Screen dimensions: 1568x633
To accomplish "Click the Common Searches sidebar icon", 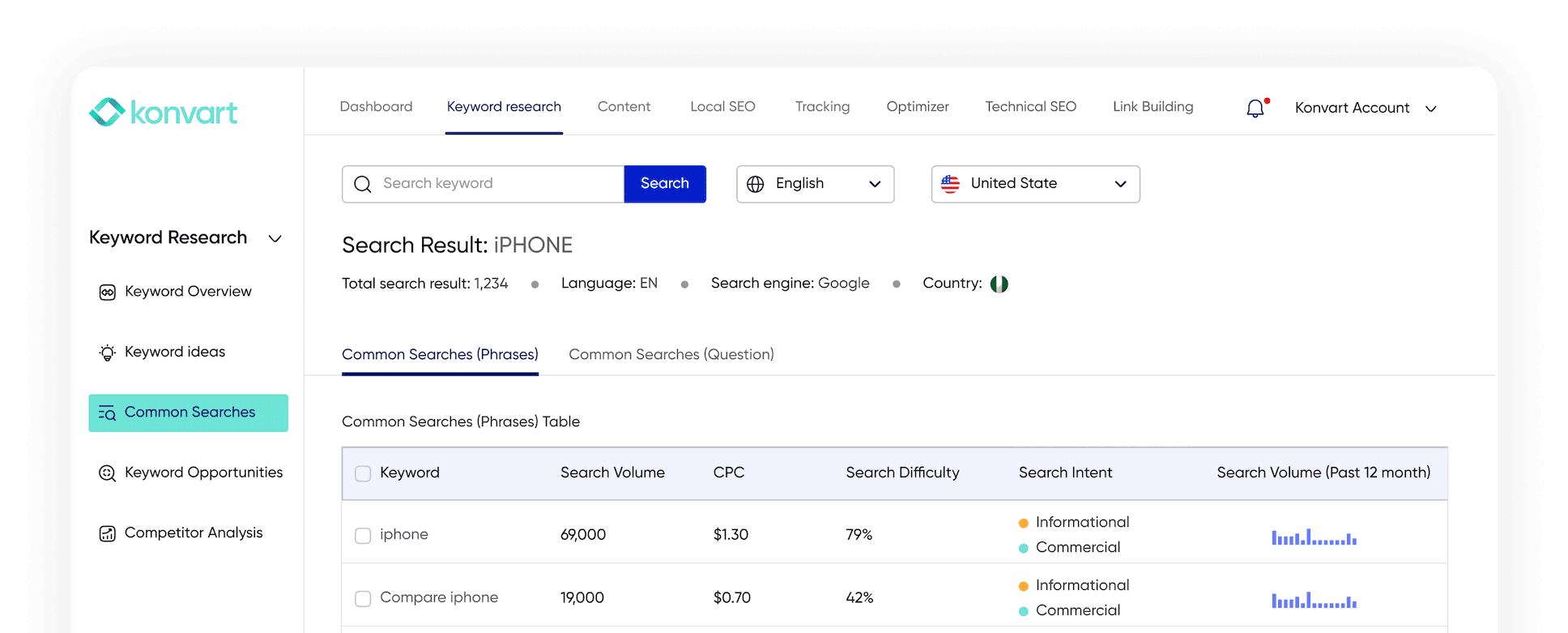I will click(107, 413).
